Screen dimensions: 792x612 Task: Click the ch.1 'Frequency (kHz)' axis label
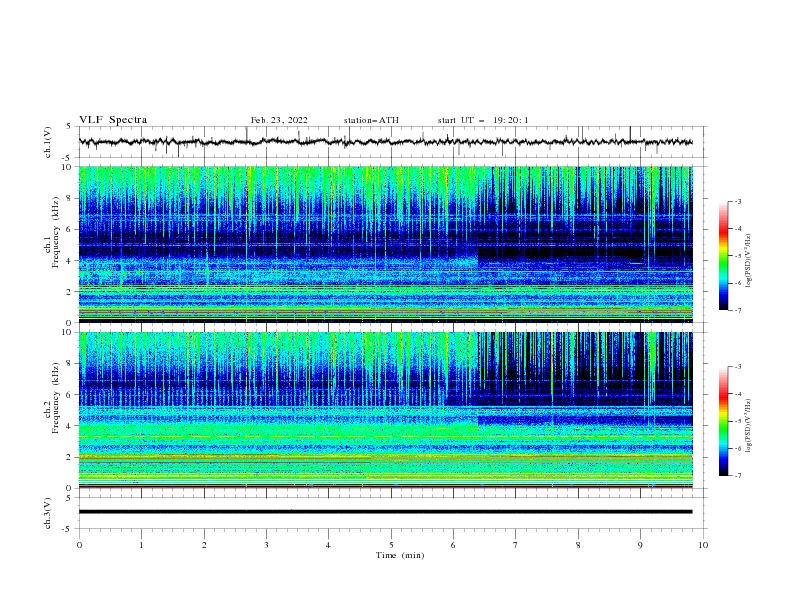coord(57,233)
